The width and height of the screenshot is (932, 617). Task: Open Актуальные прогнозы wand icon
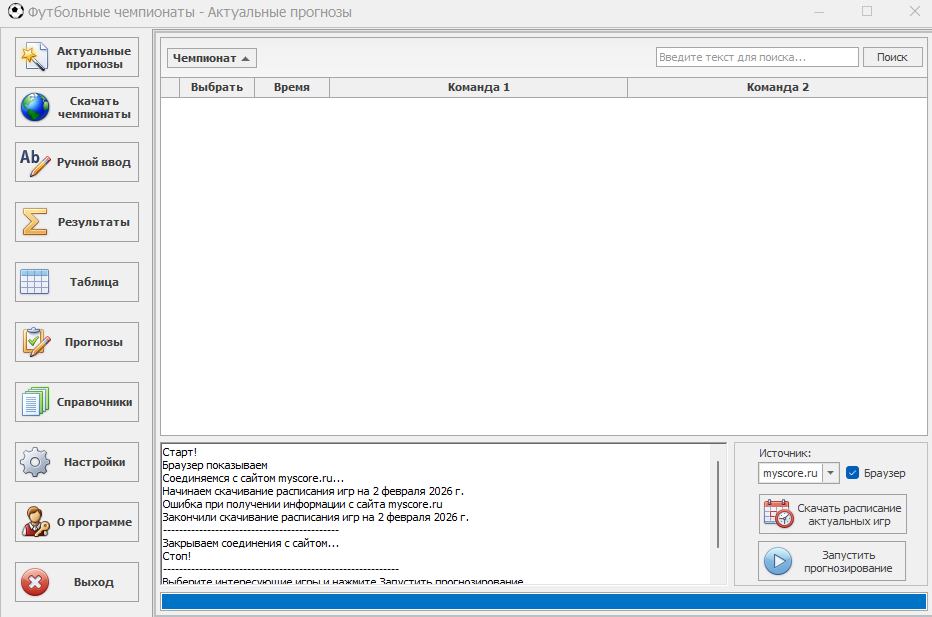click(x=34, y=57)
